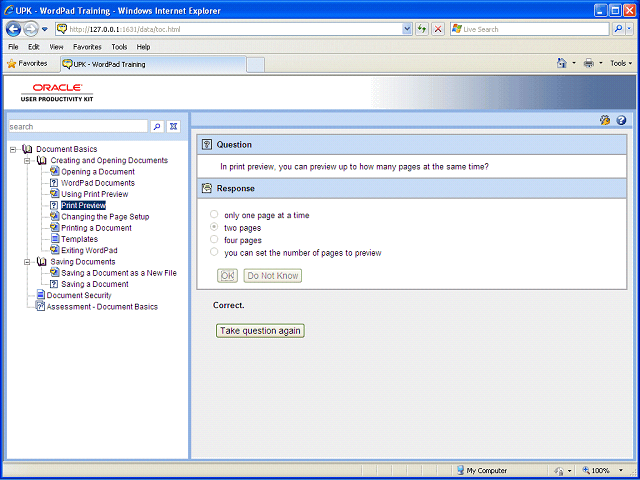
Task: Click the Back navigation arrow
Action: [x=13, y=29]
